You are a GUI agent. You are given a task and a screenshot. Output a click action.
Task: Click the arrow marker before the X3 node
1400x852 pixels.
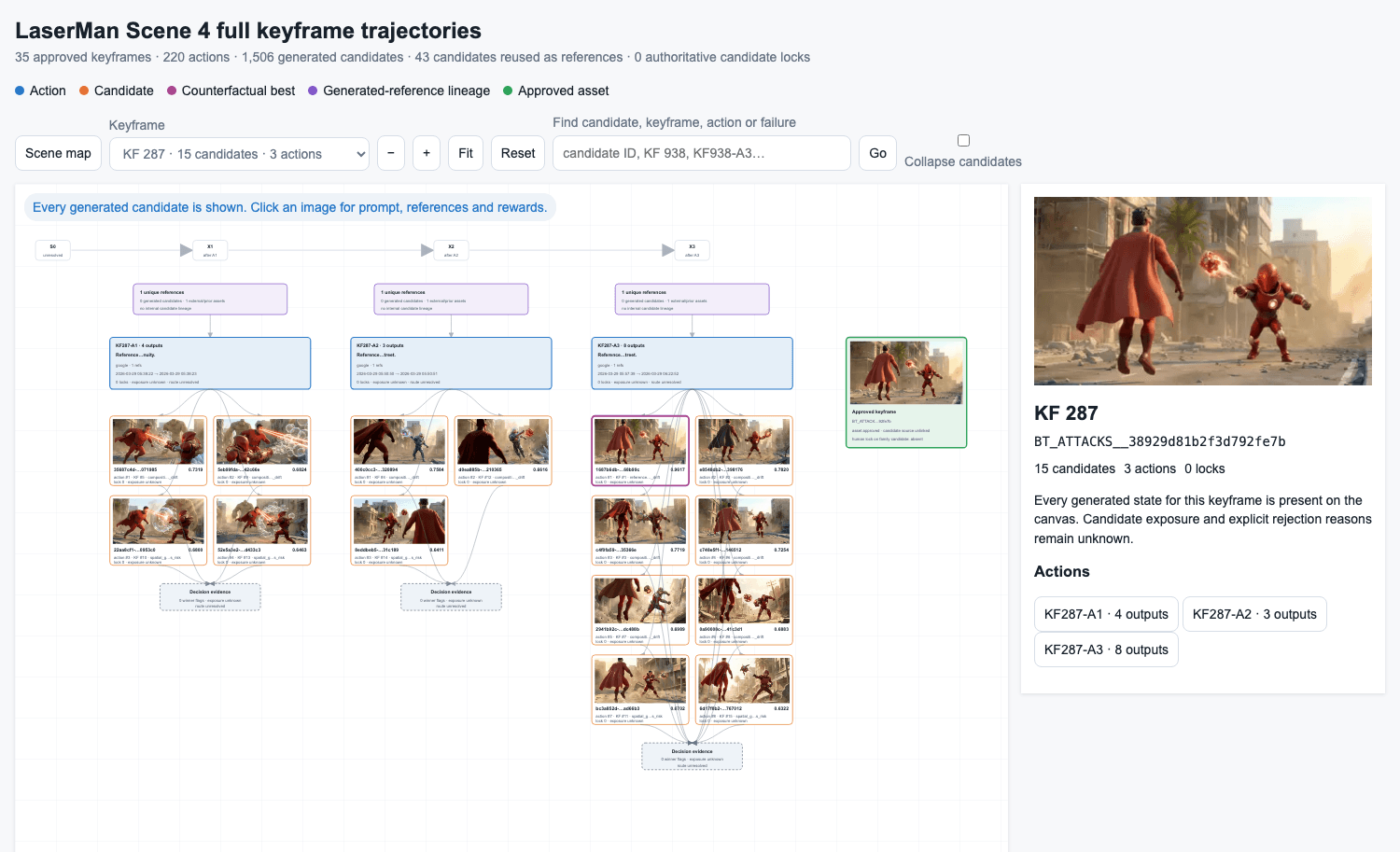[x=667, y=250]
